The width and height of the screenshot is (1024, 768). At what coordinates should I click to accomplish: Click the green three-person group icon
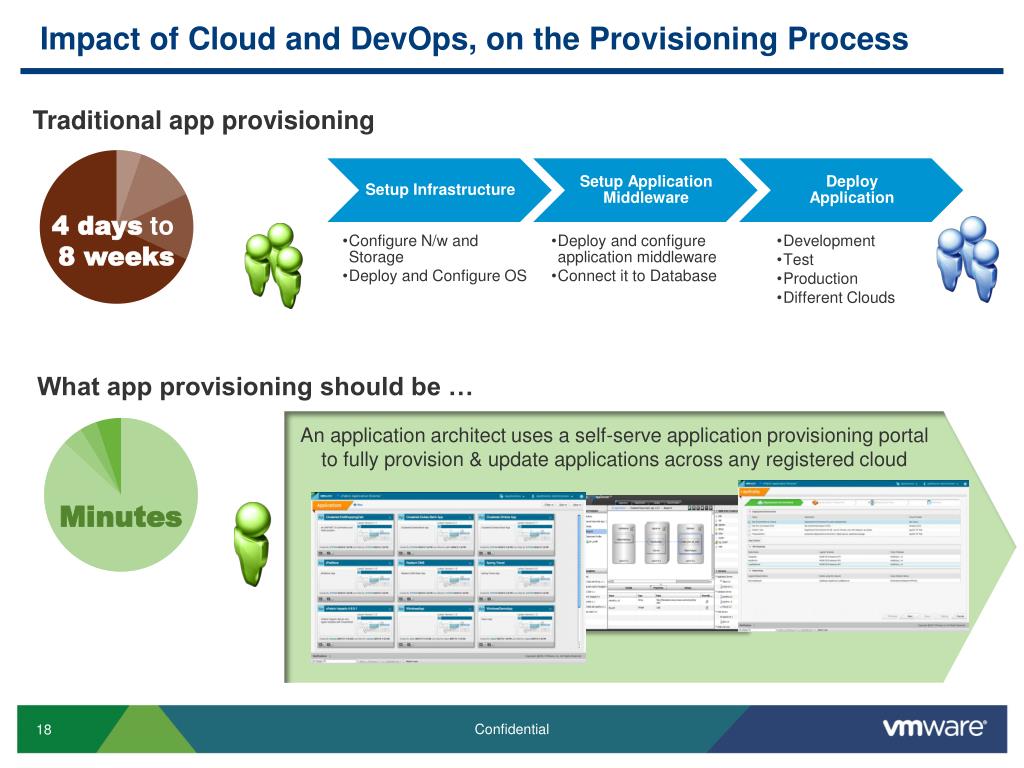[x=274, y=264]
